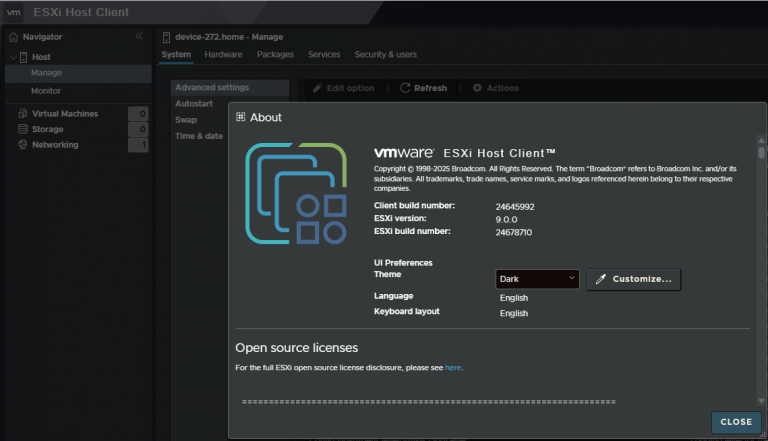Click the Navigator home icon
This screenshot has height=441, width=768.
pos(13,37)
